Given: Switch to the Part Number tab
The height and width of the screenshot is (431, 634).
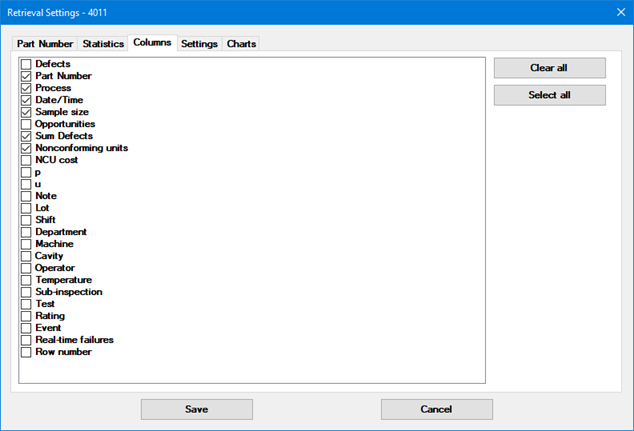Looking at the screenshot, I should [44, 44].
